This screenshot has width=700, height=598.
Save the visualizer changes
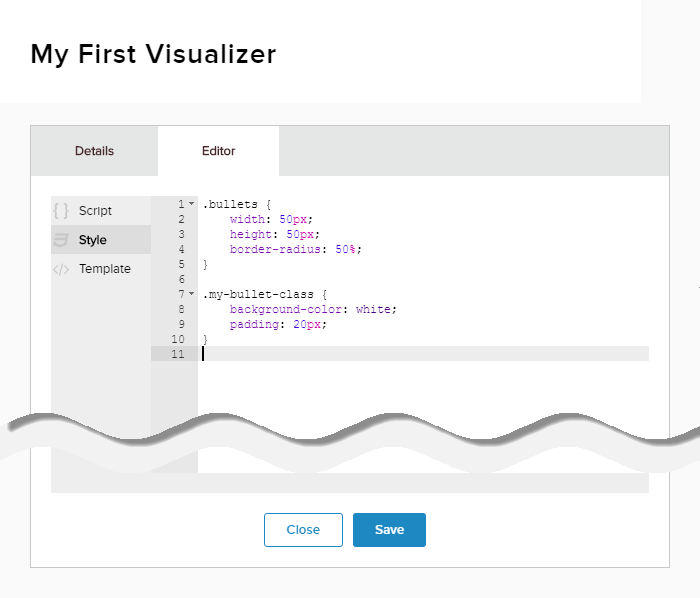coord(389,530)
